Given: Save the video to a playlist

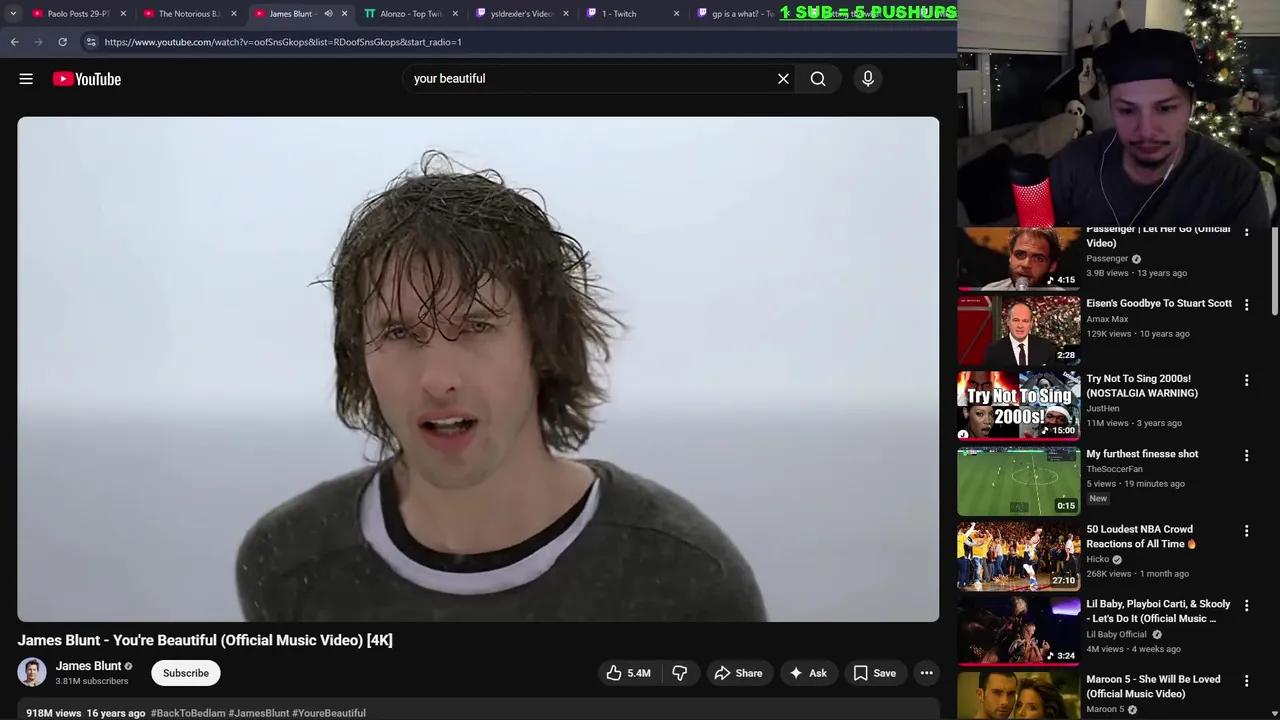Looking at the screenshot, I should [875, 673].
